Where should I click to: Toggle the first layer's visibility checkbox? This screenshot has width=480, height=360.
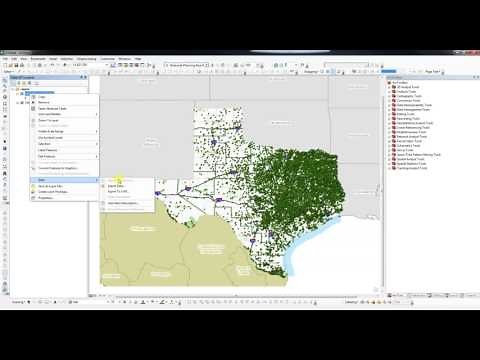(22, 94)
